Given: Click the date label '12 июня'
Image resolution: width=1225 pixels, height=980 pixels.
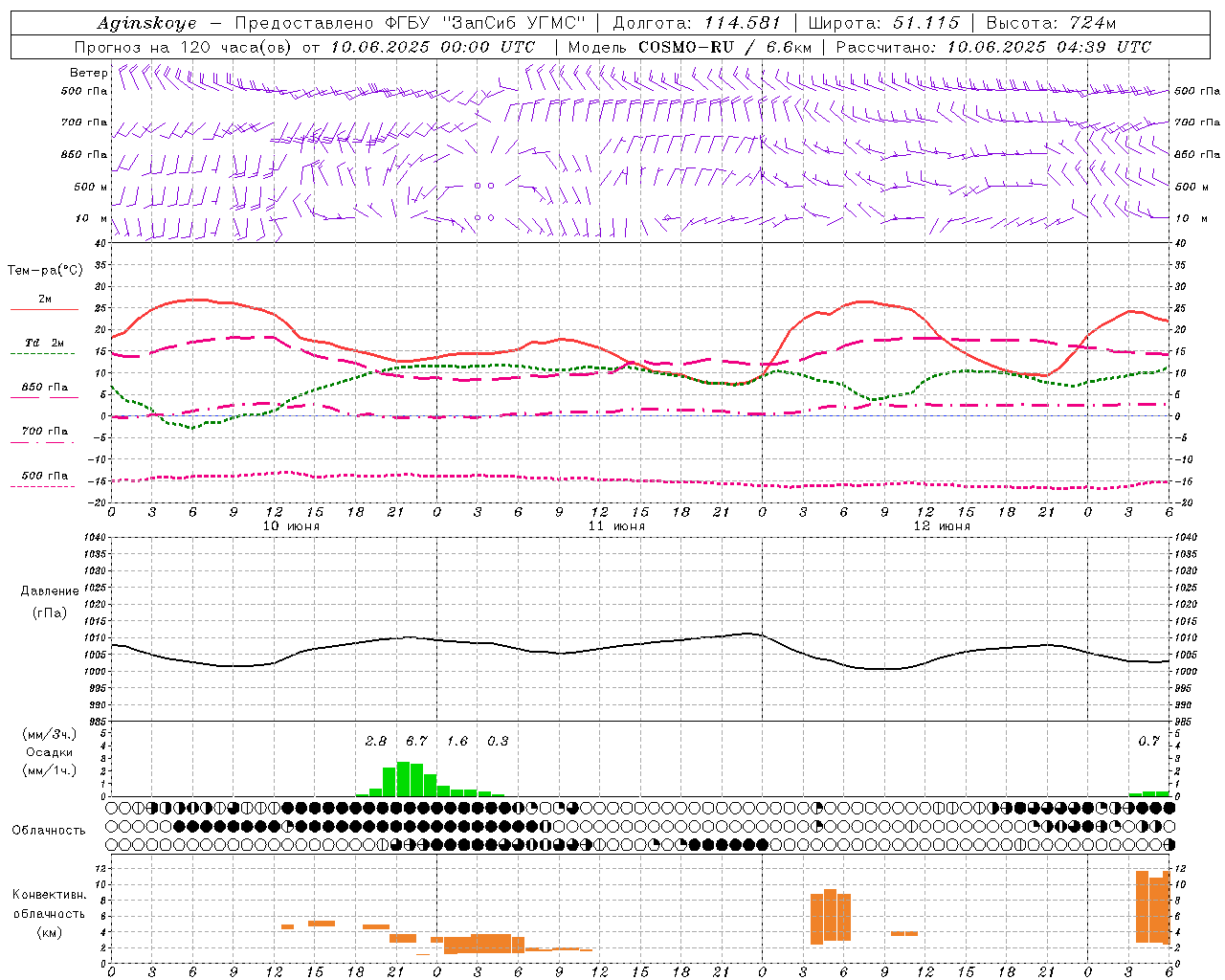Looking at the screenshot, I should tap(942, 526).
